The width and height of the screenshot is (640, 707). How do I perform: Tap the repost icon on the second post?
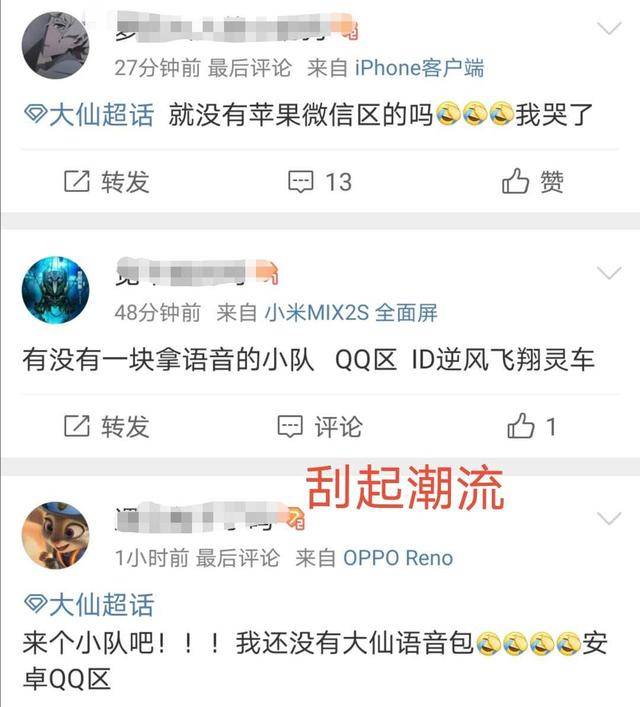(77, 426)
